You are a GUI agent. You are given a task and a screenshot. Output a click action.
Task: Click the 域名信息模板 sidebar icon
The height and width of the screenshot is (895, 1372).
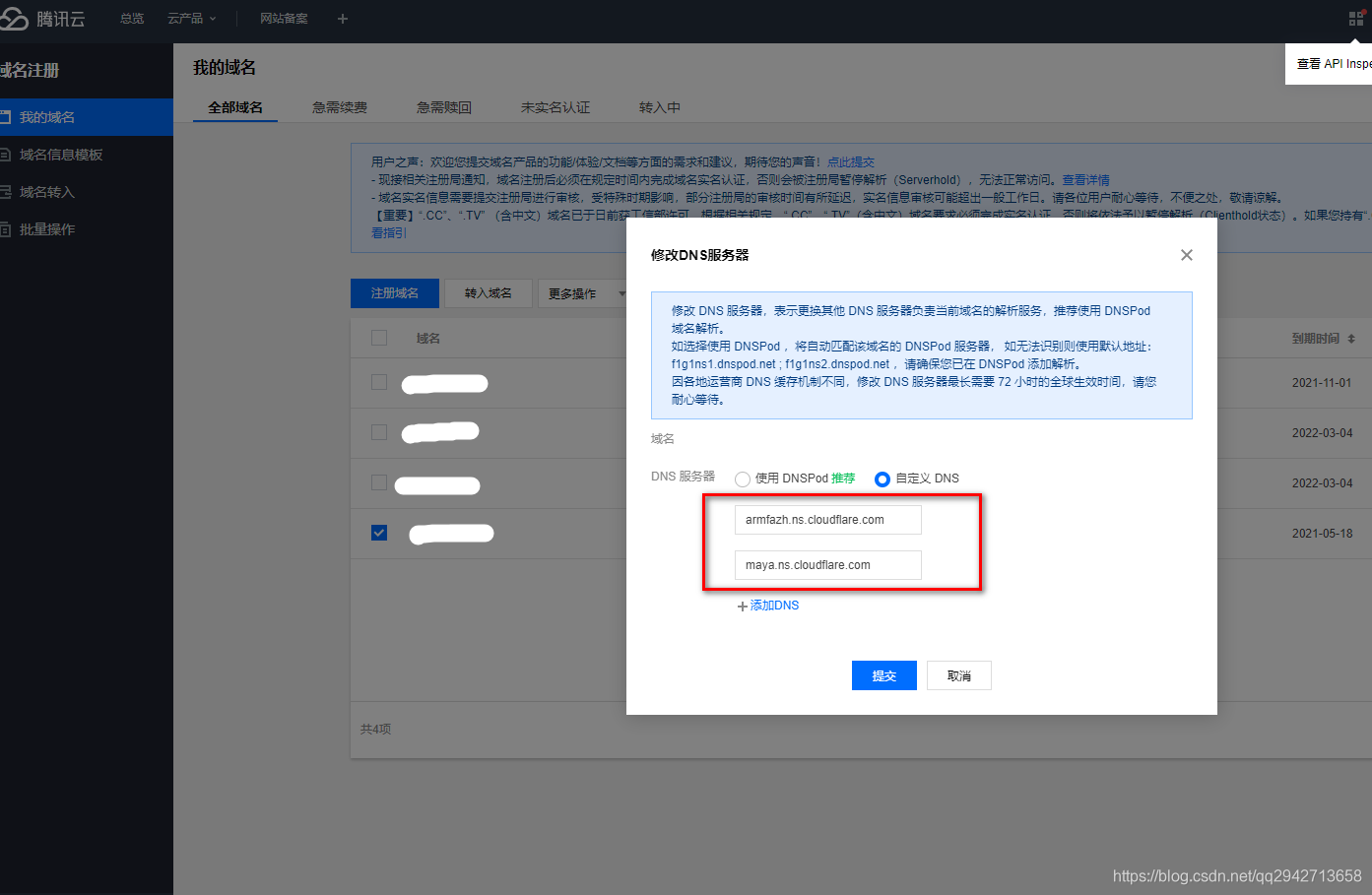5,155
